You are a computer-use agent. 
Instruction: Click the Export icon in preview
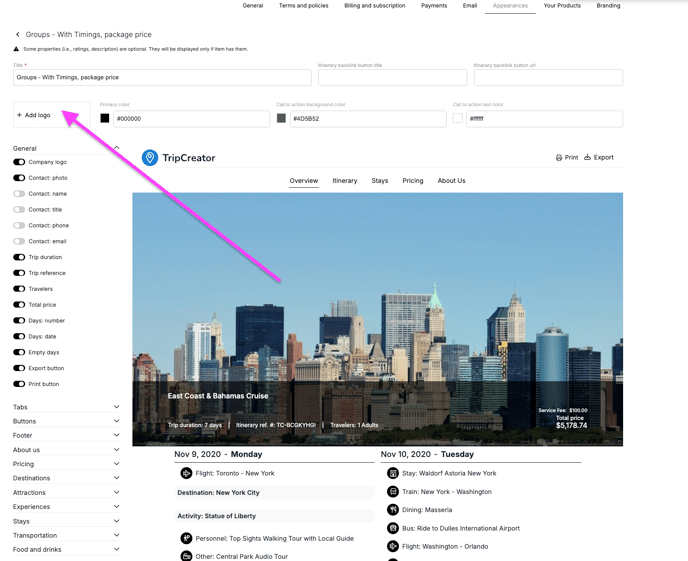point(588,158)
